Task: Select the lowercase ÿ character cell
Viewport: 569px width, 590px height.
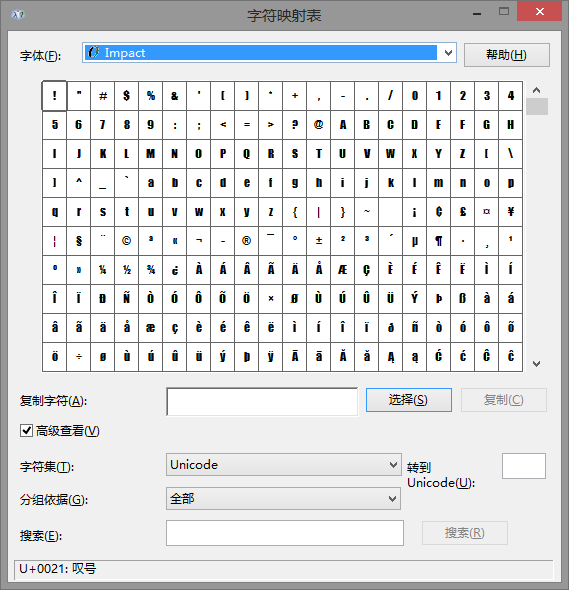Action: [x=271, y=356]
